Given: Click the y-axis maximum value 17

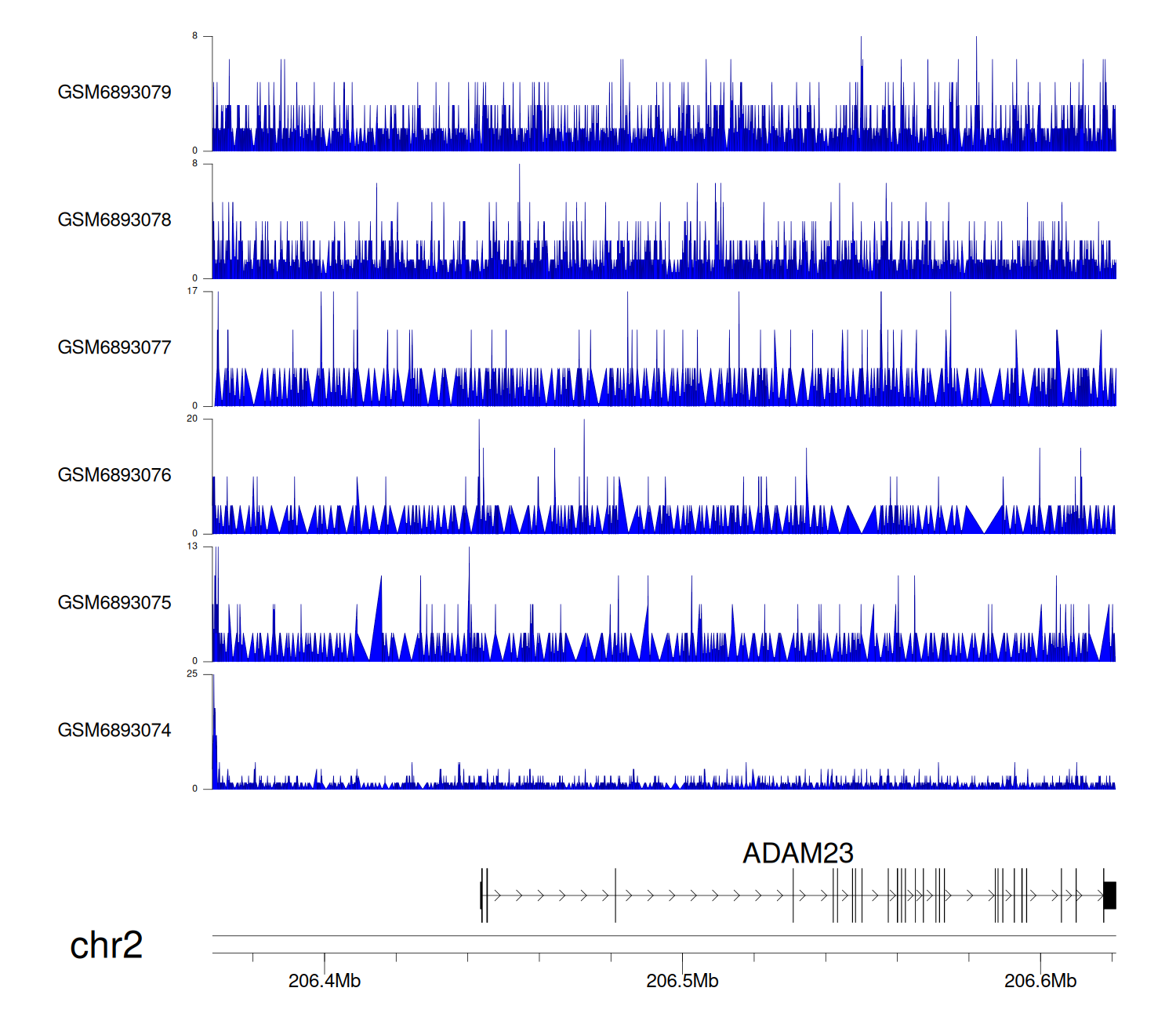Looking at the screenshot, I should click(192, 291).
